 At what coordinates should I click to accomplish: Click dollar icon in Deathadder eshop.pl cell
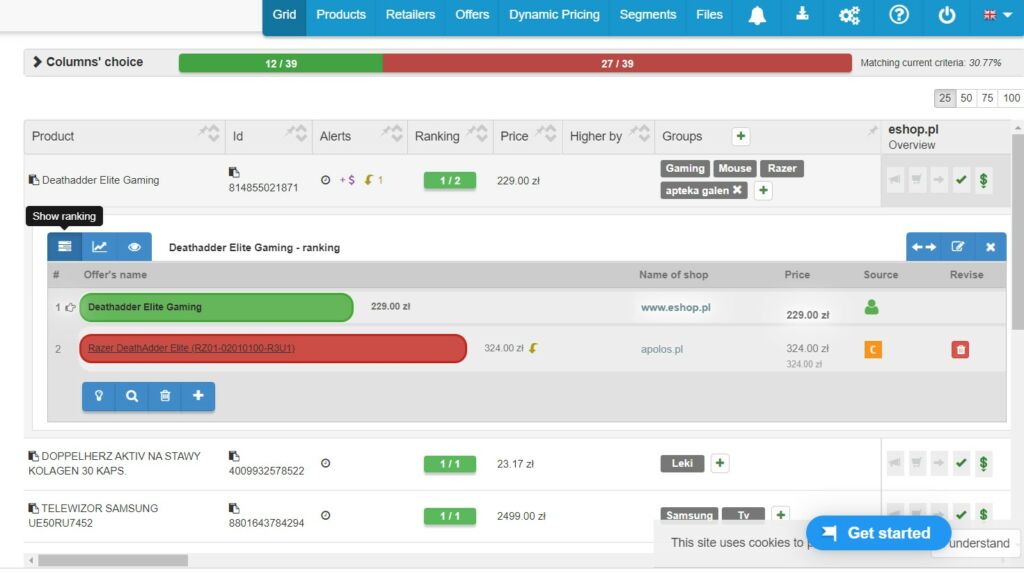(984, 180)
